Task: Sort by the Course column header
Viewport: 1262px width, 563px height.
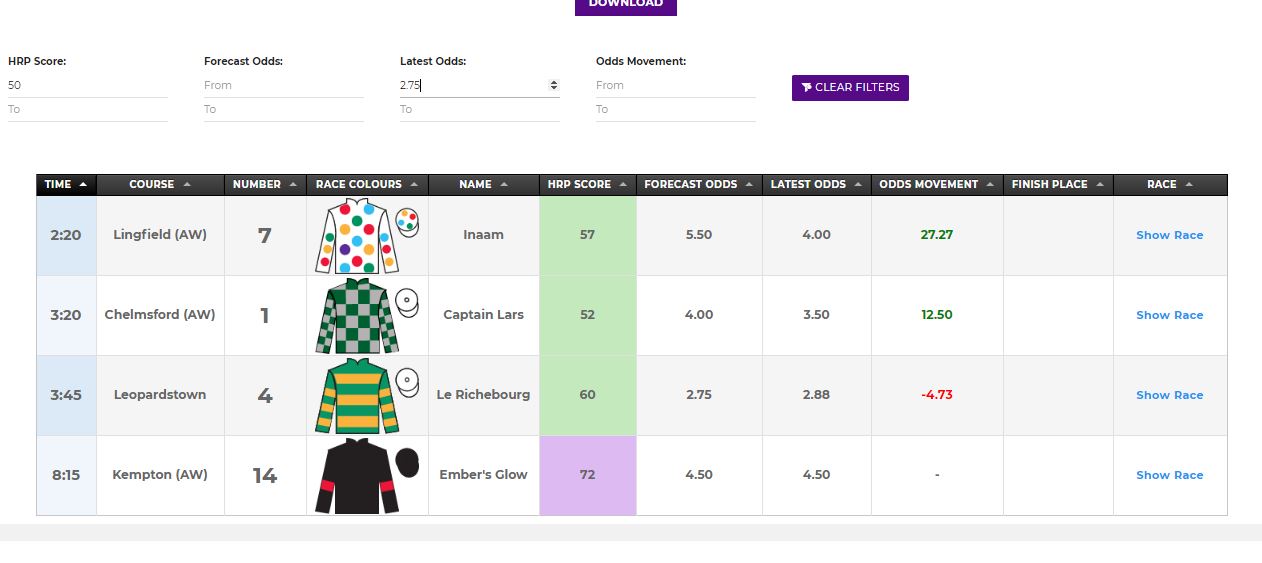Action: pos(160,184)
